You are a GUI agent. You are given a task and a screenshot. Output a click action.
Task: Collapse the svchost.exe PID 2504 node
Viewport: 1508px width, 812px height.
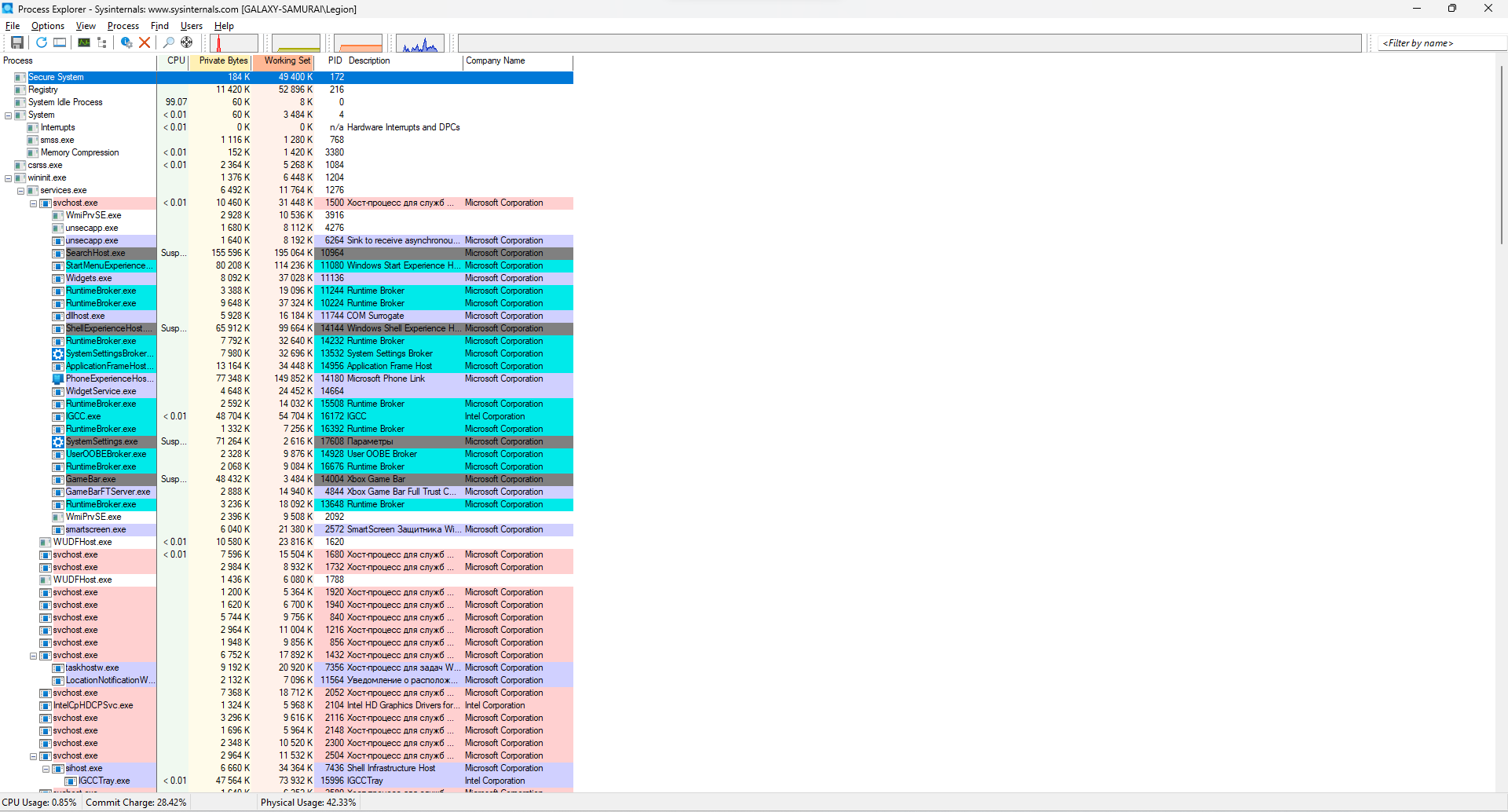[x=33, y=756]
